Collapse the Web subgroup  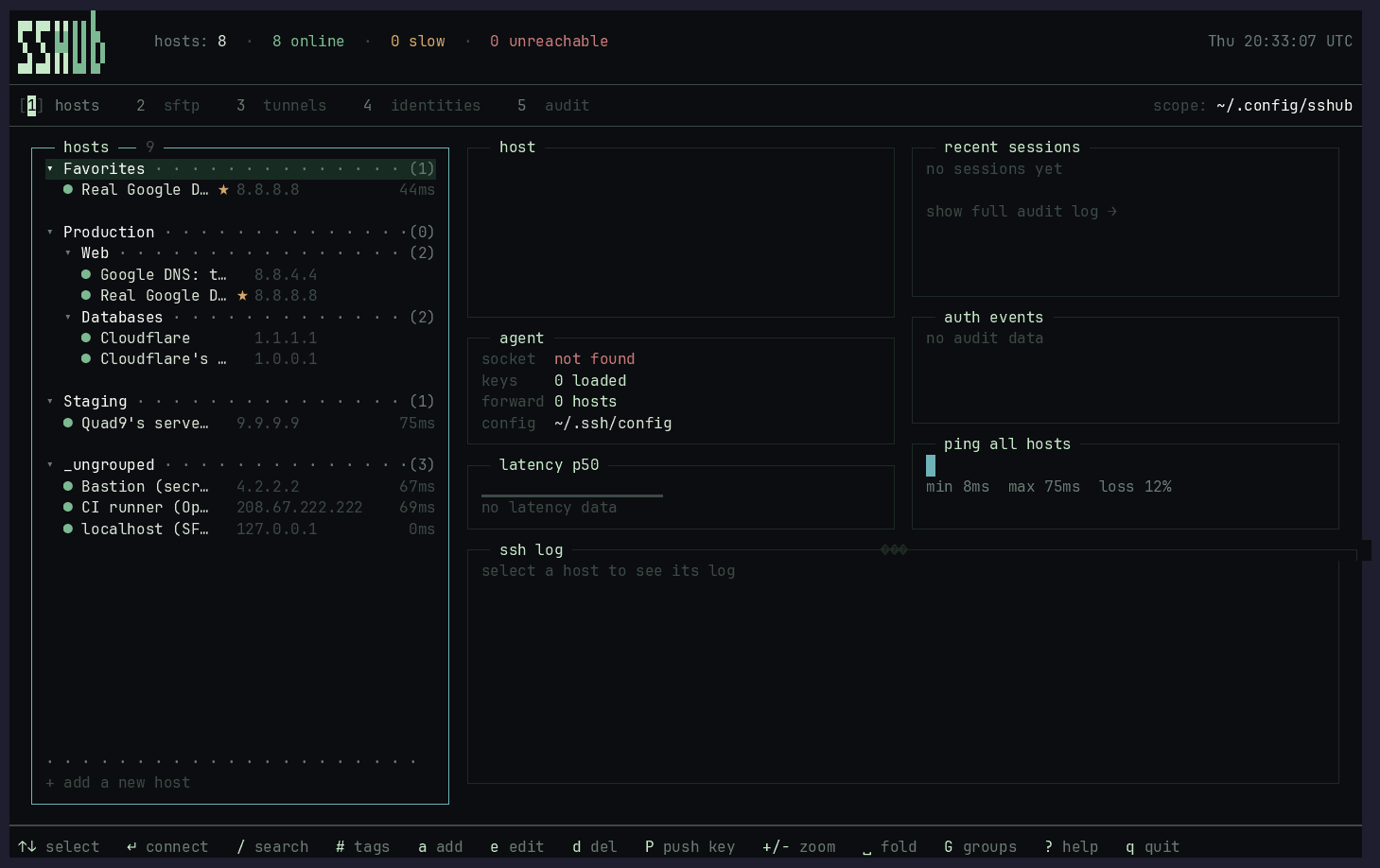68,252
